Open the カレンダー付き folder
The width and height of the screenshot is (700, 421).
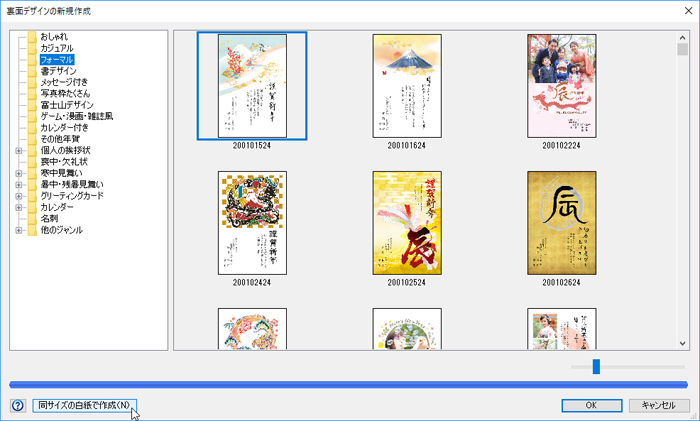coord(64,128)
